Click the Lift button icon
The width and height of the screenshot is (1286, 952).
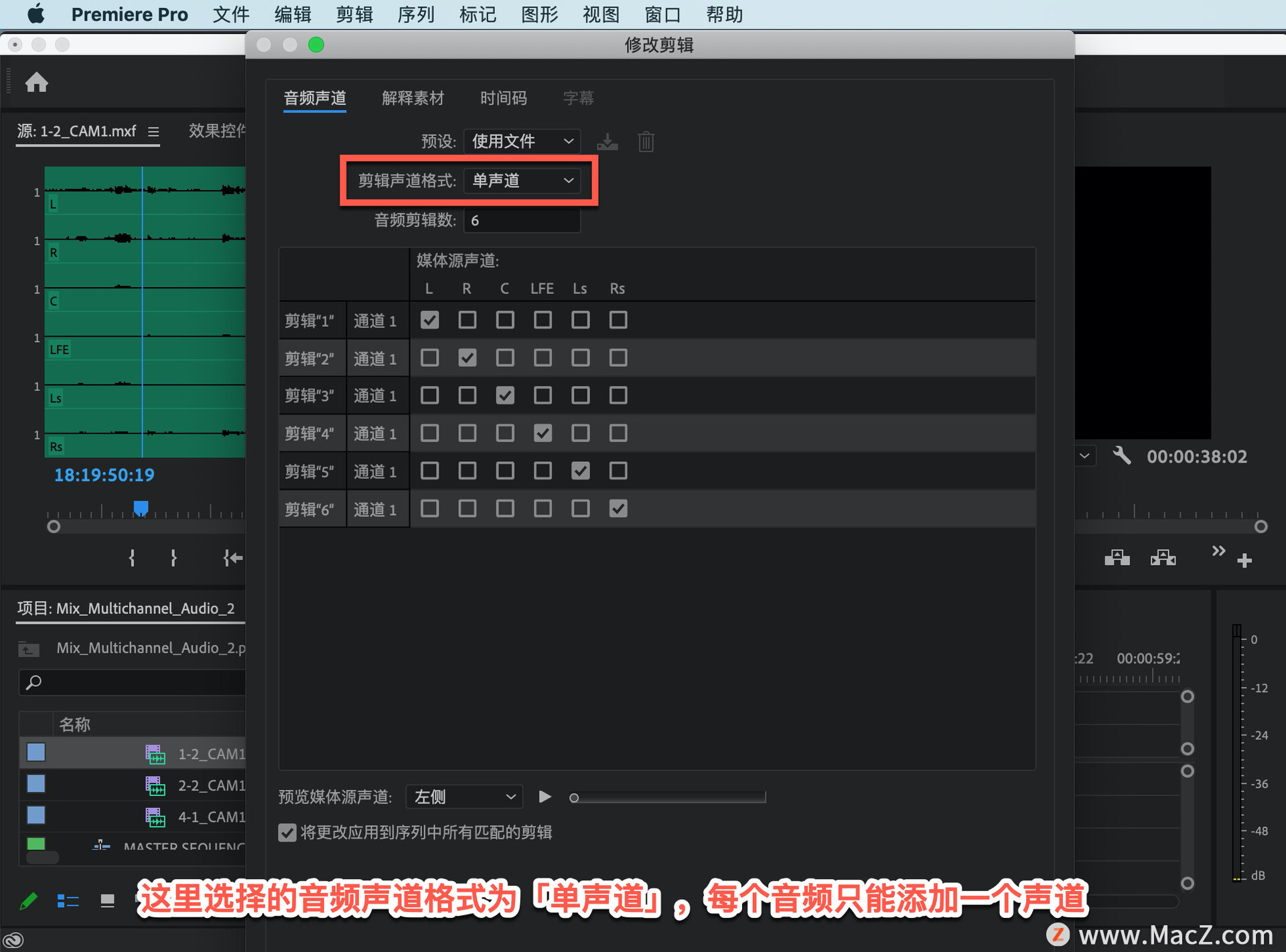coord(1117,558)
